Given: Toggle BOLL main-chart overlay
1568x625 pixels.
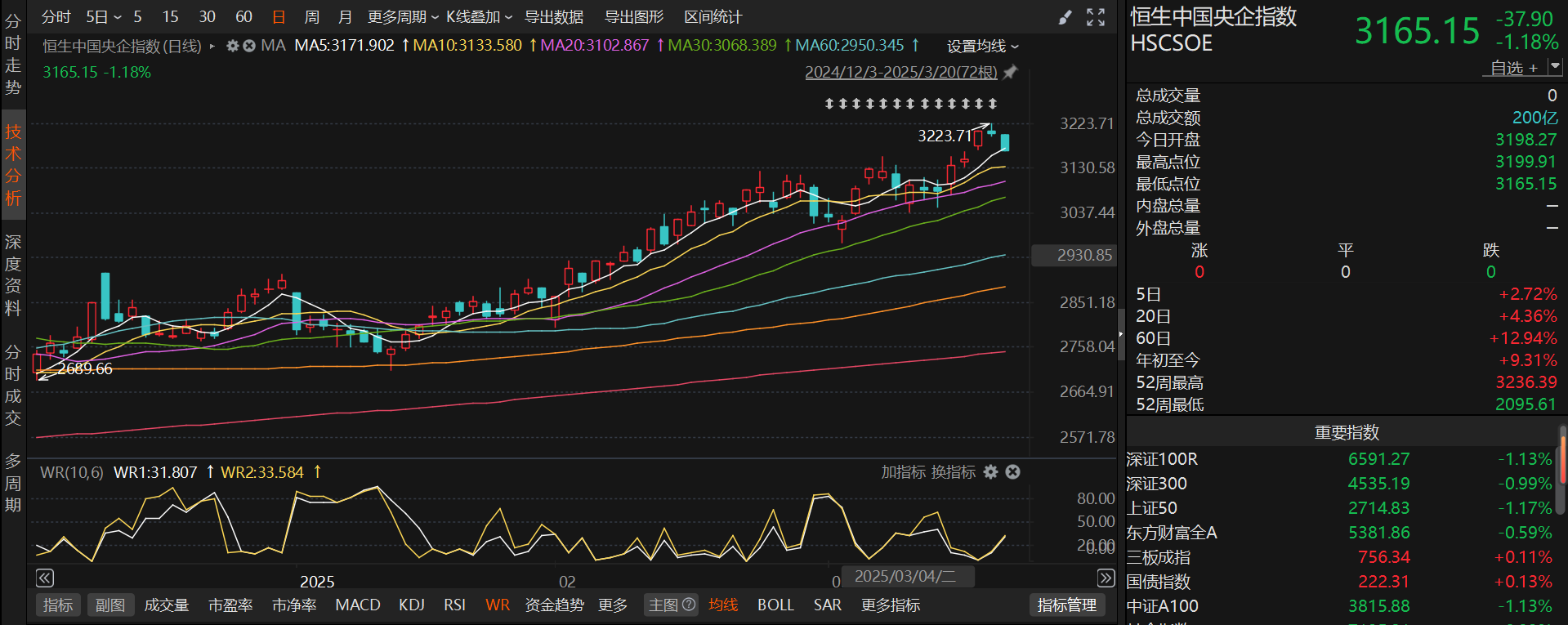Looking at the screenshot, I should click(x=775, y=605).
